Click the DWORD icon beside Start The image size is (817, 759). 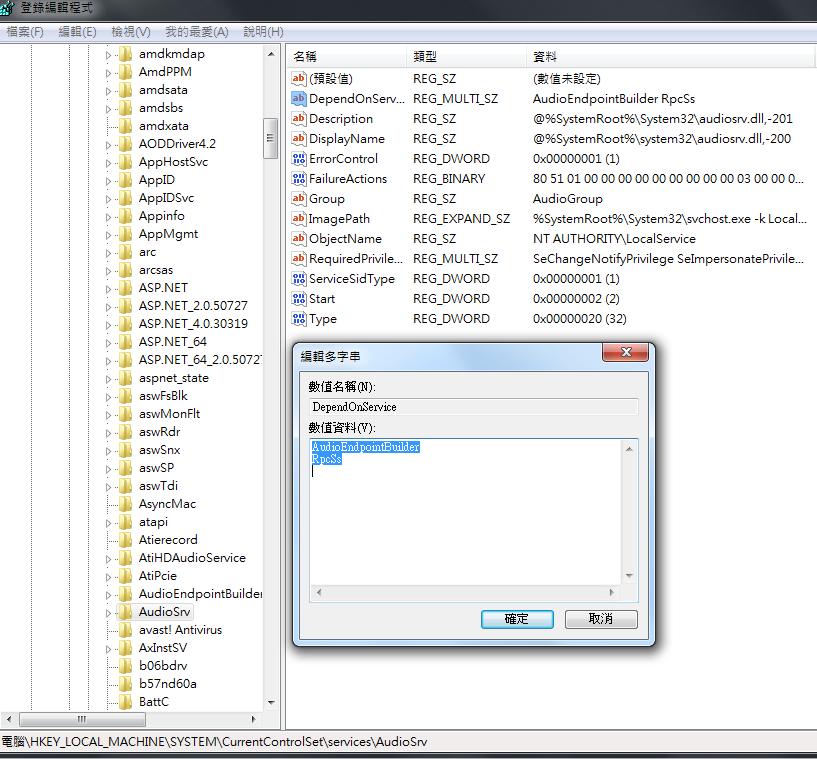299,298
